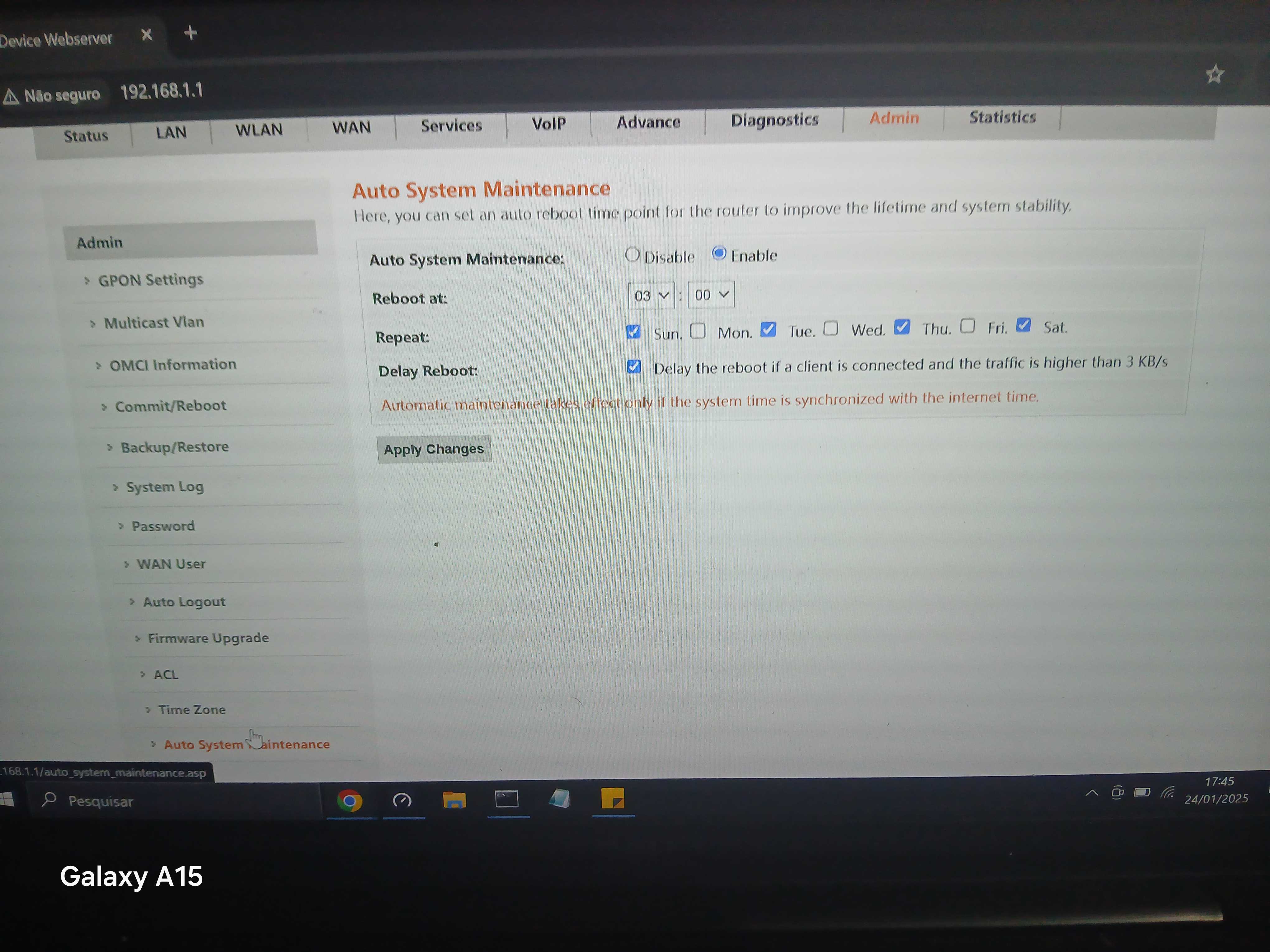Uncheck the Delay Reboot checkbox
This screenshot has width=1270, height=952.
pyautogui.click(x=634, y=367)
